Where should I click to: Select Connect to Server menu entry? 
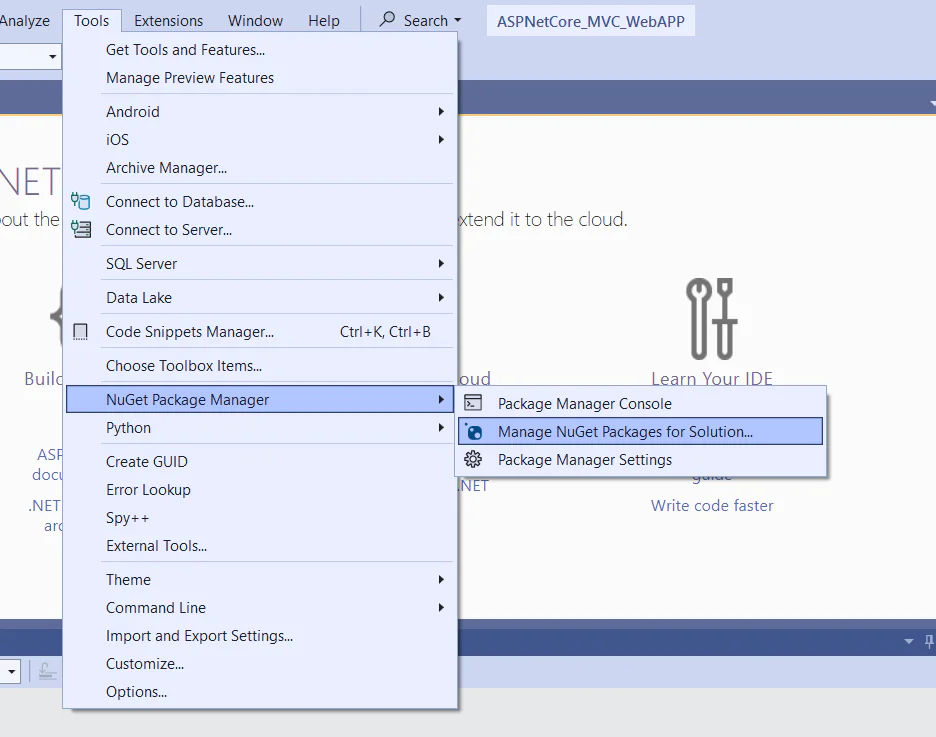[260, 230]
